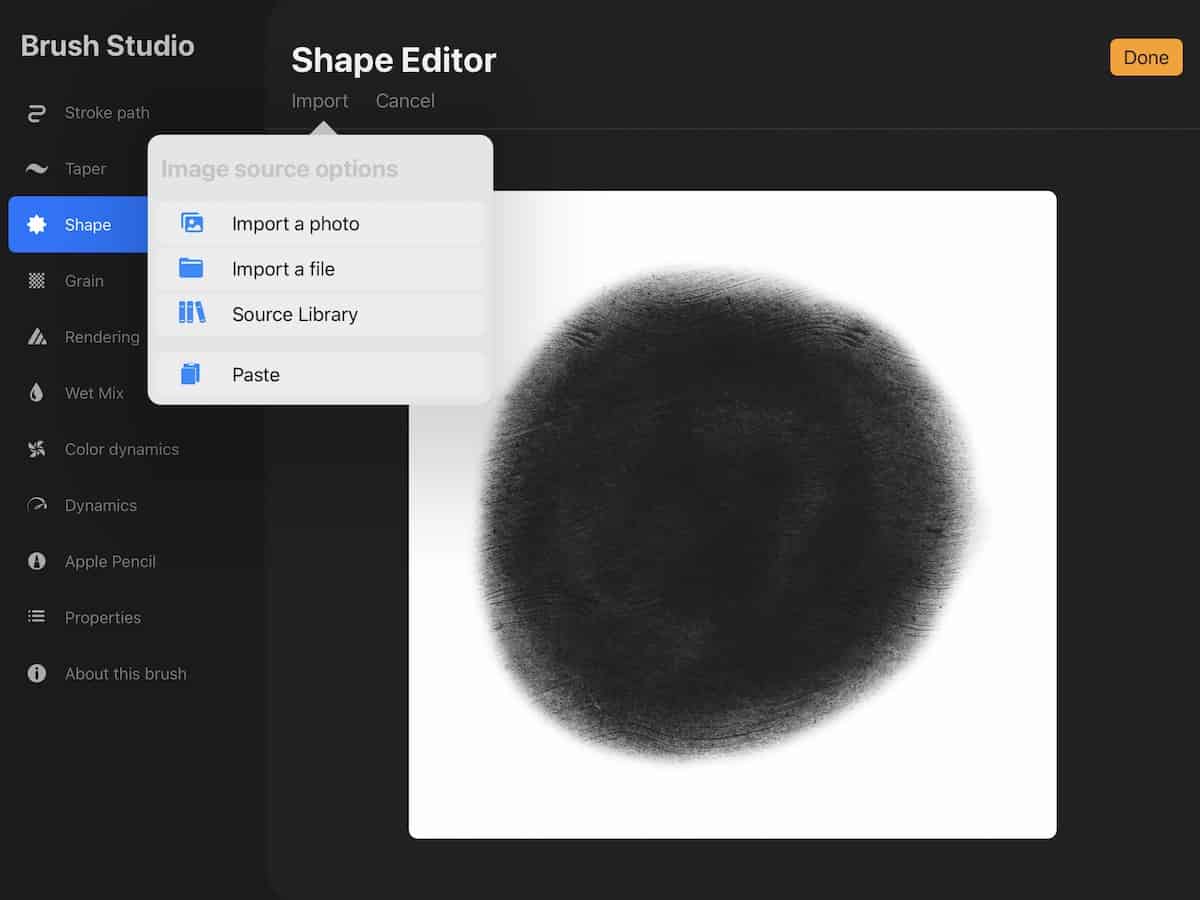The width and height of the screenshot is (1200, 900).
Task: Open the Source Library option
Action: click(320, 314)
